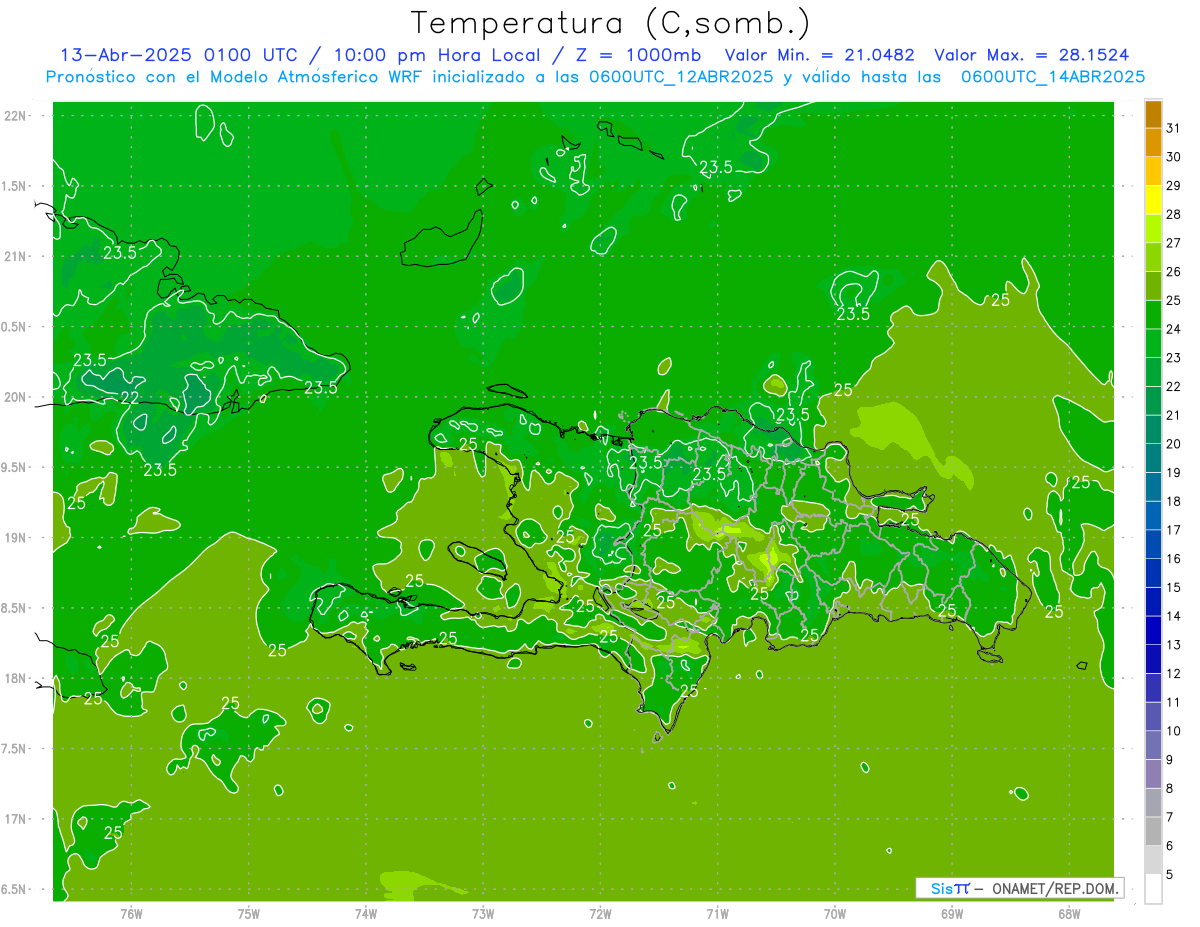Click color scale label 16
Screen dimensions: 1200x927
[1173, 559]
